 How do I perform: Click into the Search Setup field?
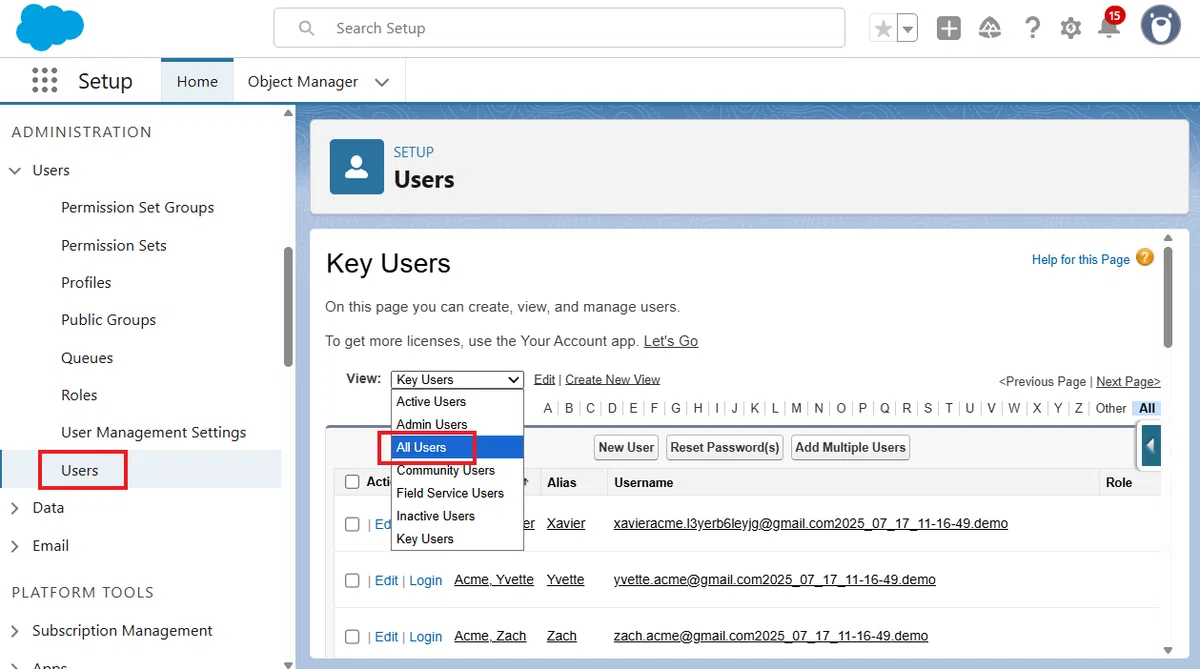tap(559, 28)
